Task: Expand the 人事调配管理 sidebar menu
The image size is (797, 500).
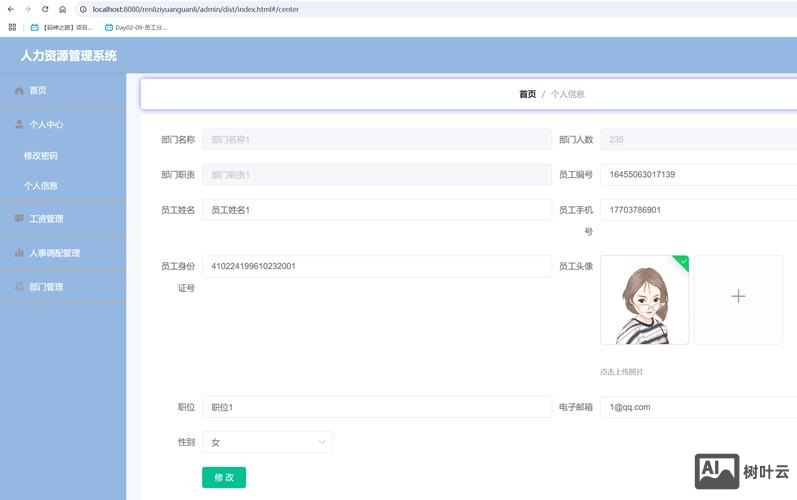Action: point(63,253)
